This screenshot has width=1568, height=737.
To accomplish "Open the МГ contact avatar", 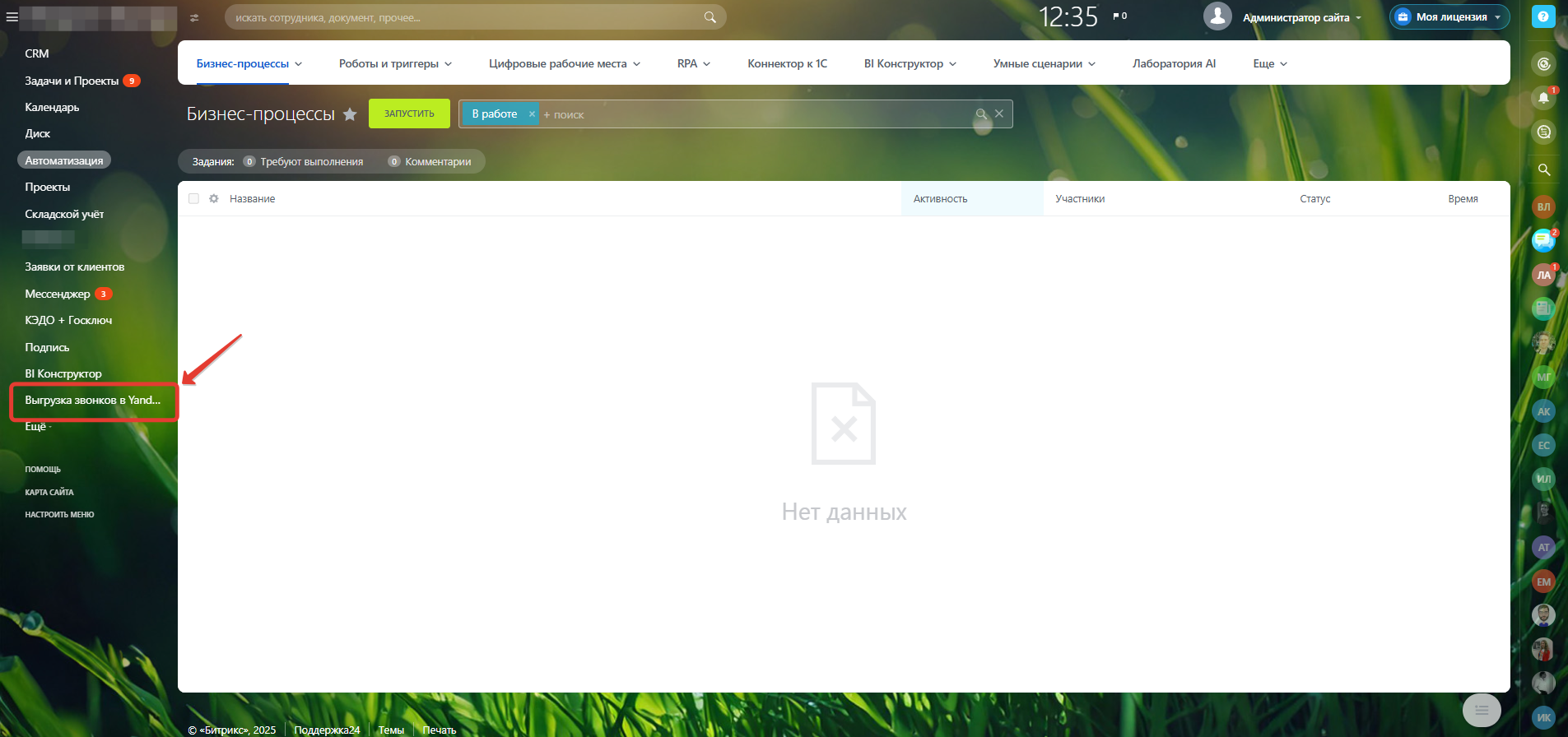I will (1543, 377).
